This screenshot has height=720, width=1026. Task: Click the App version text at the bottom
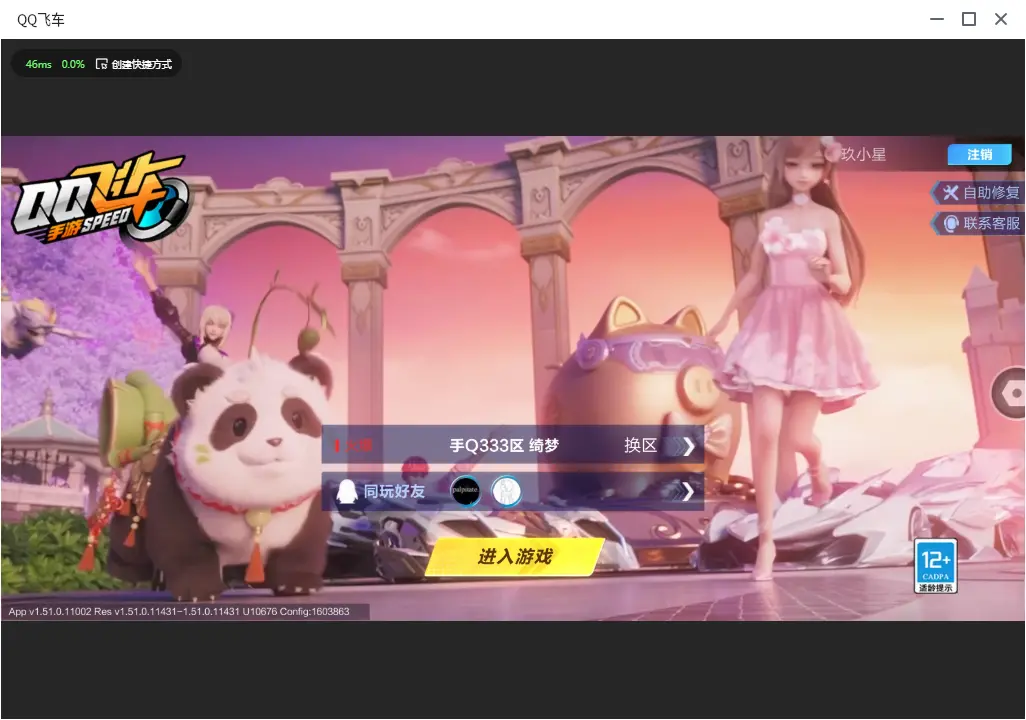179,611
